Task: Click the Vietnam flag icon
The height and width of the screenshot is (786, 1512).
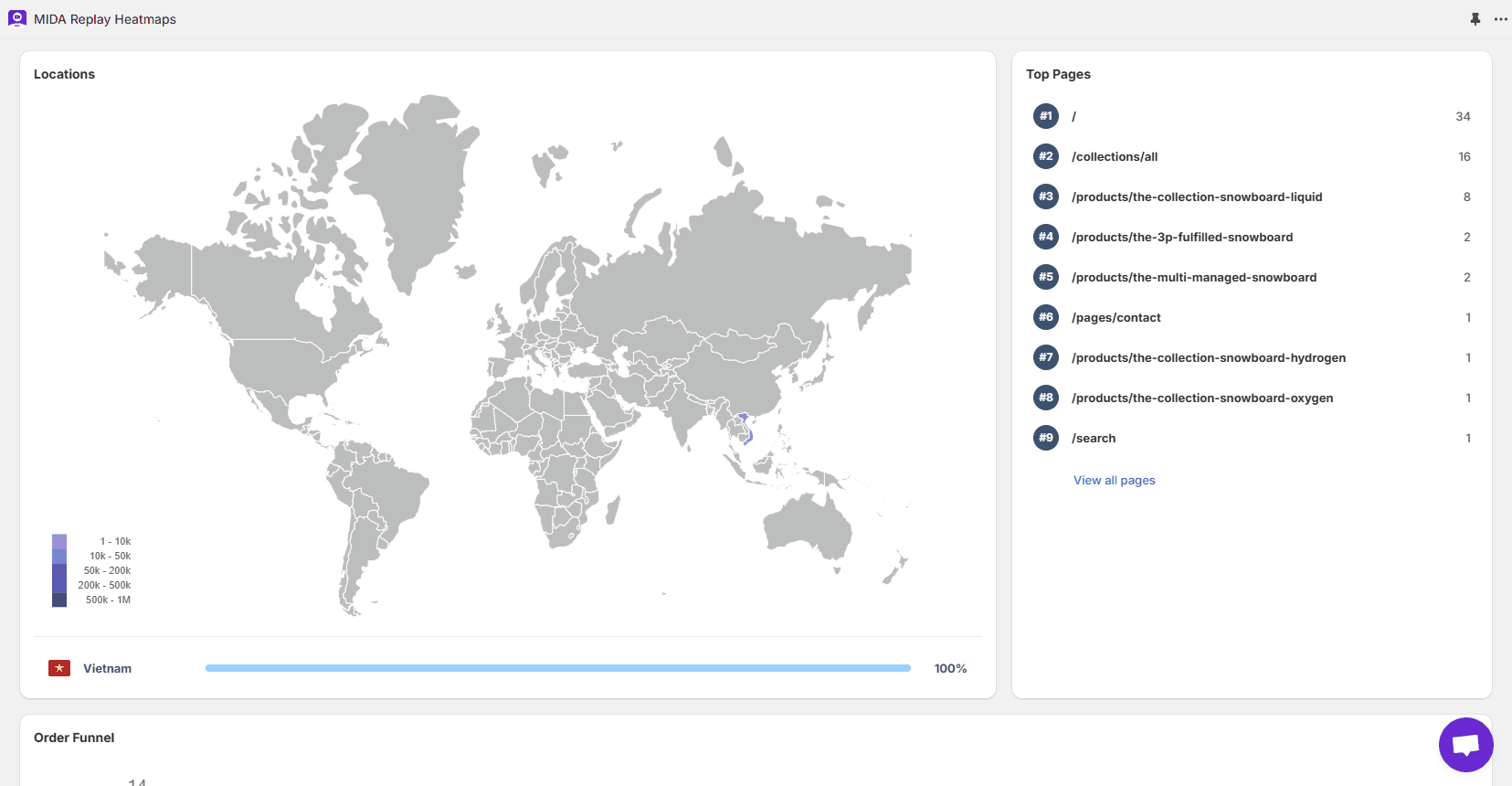Action: point(59,668)
